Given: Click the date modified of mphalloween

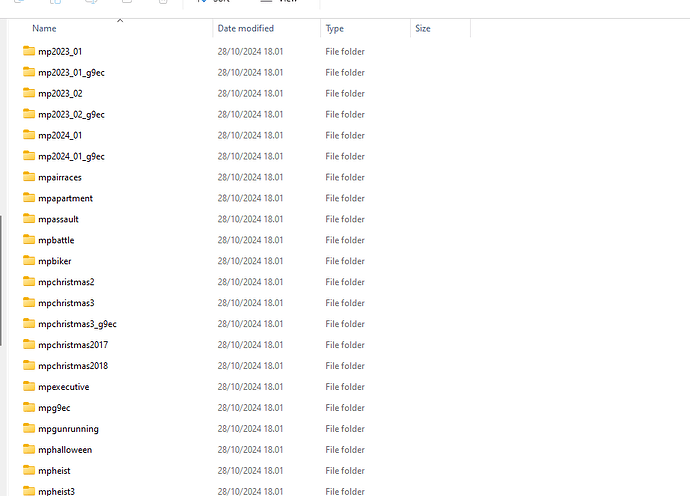Looking at the screenshot, I should click(x=250, y=450).
